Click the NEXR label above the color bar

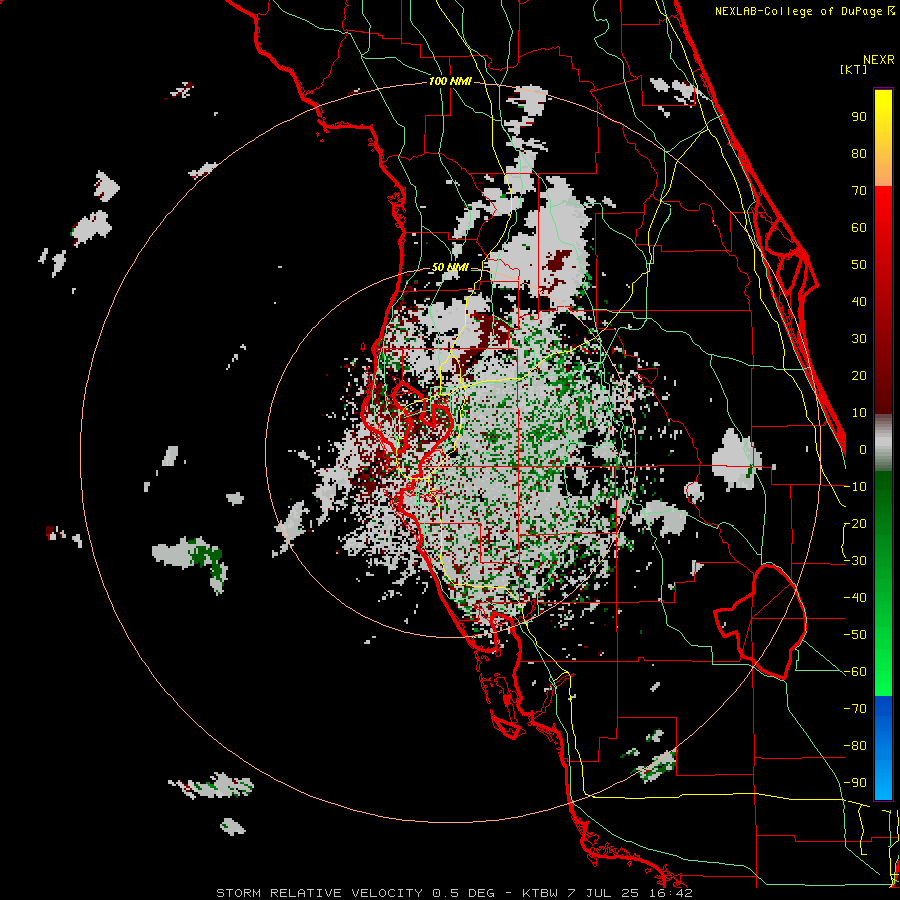click(x=878, y=60)
